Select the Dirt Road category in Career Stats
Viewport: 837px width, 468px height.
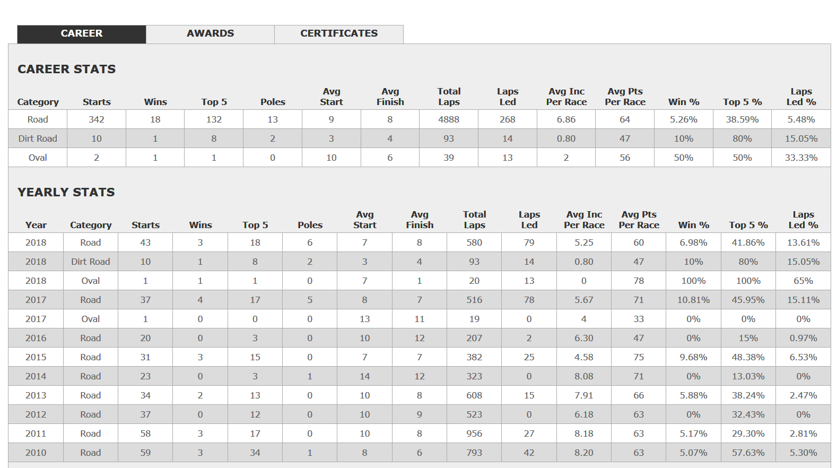coord(37,139)
